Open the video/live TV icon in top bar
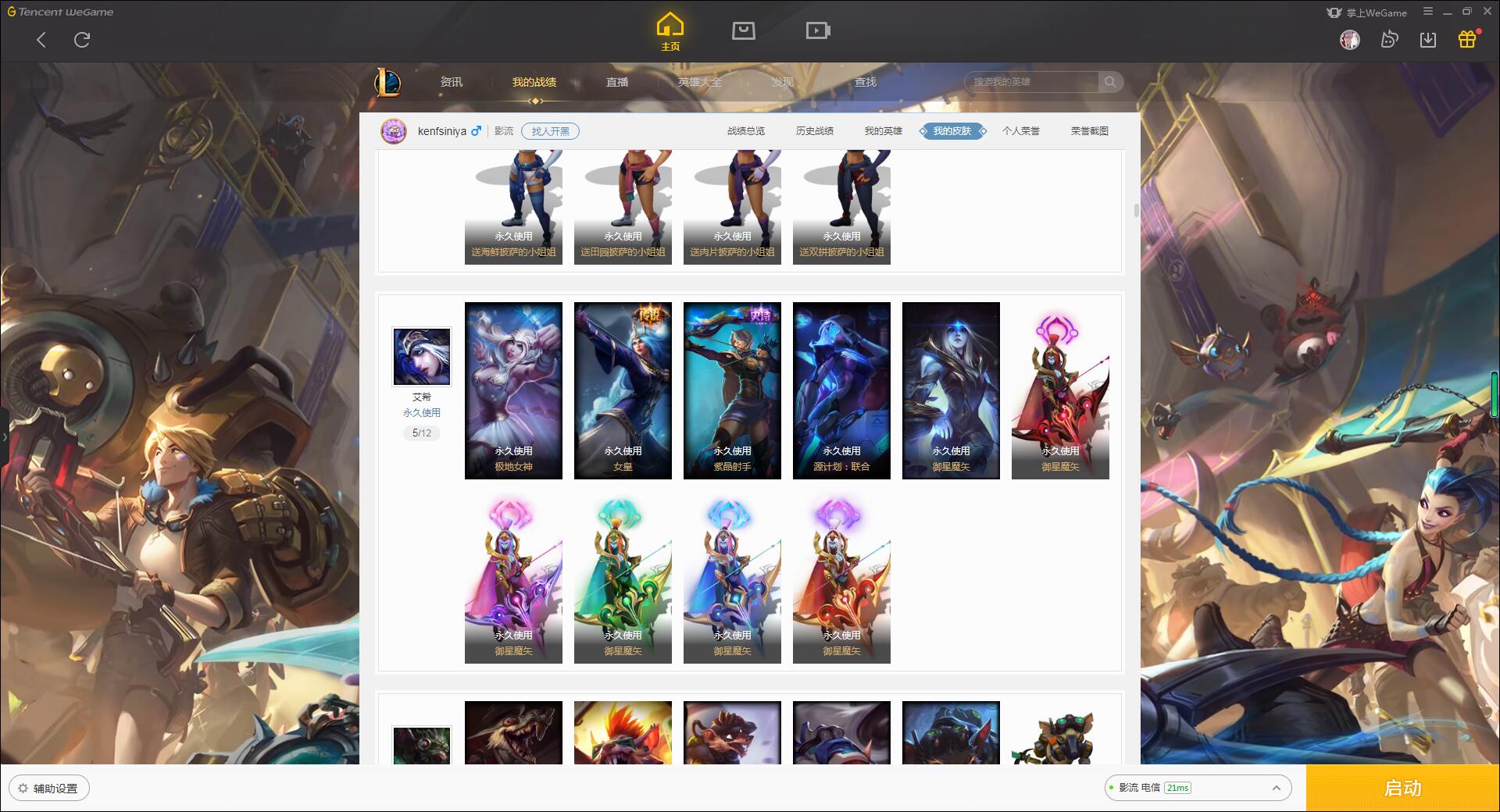Image resolution: width=1500 pixels, height=812 pixels. (x=818, y=30)
